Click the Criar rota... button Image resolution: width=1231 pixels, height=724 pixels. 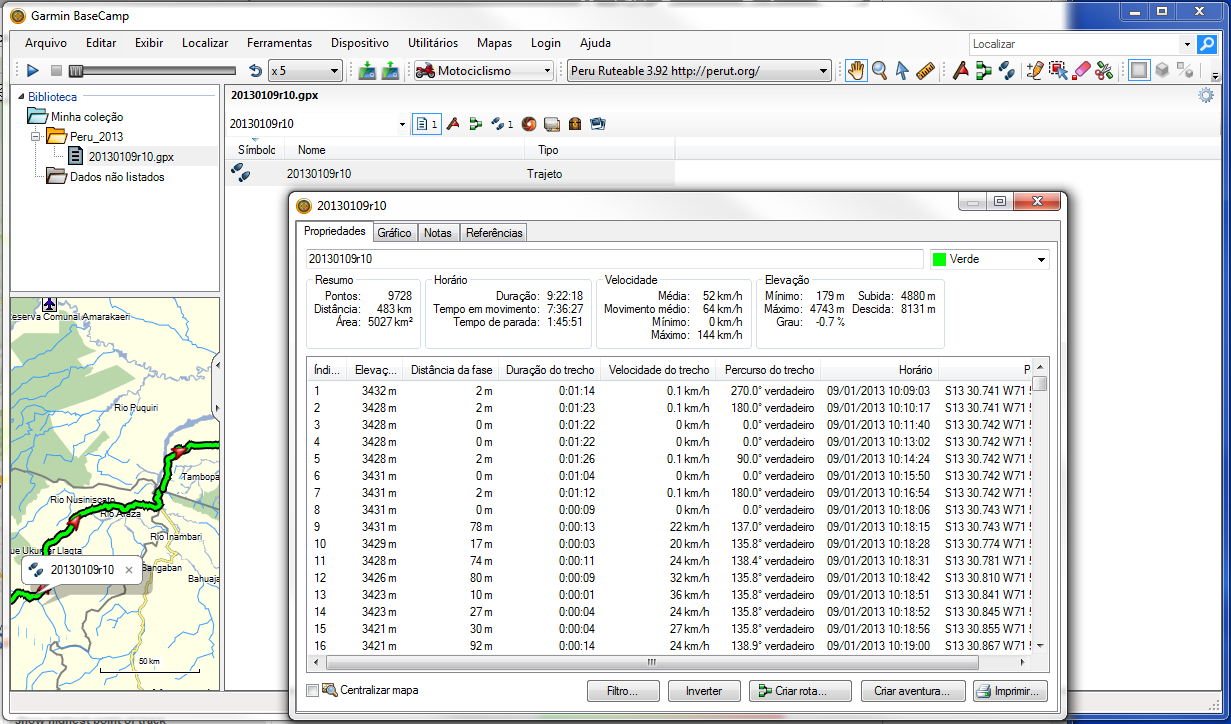pyautogui.click(x=800, y=691)
